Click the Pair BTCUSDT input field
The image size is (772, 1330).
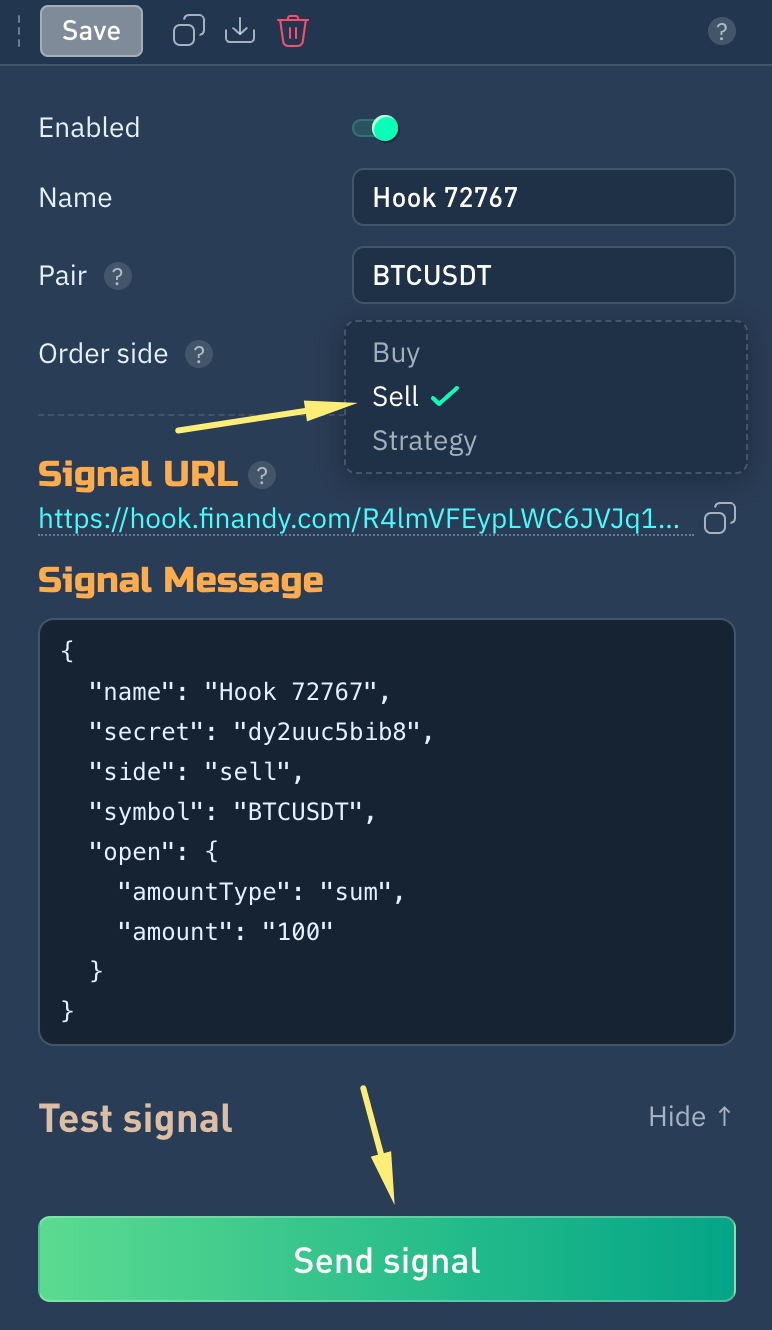pos(543,275)
